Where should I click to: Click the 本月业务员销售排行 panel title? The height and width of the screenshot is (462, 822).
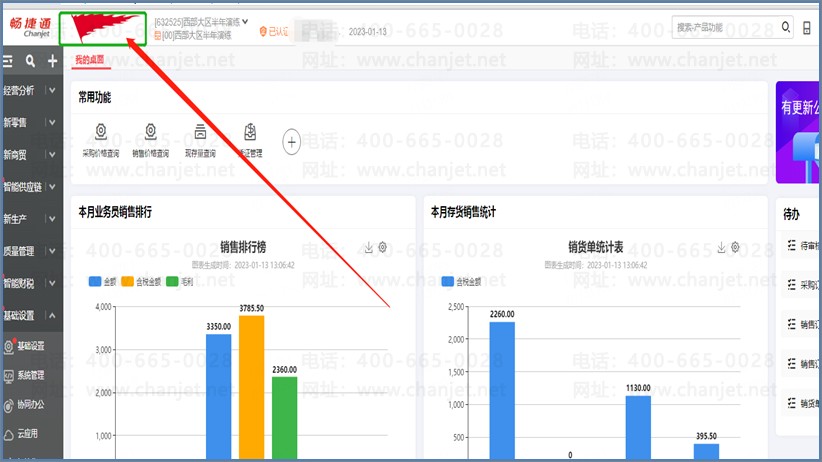[115, 212]
